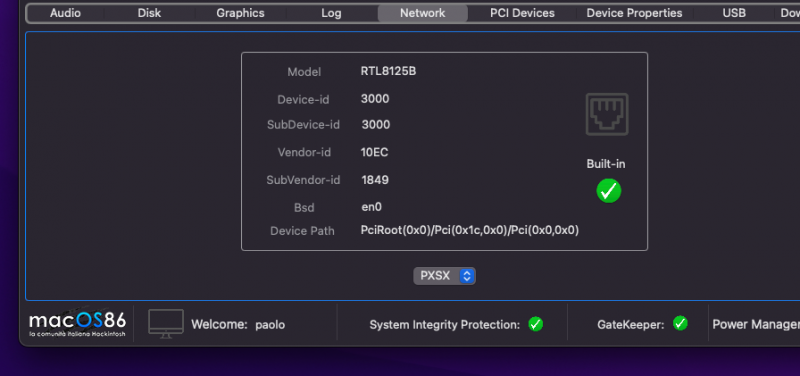Switch to PCI Devices tab
Viewport: 800px width, 376px height.
tap(522, 13)
